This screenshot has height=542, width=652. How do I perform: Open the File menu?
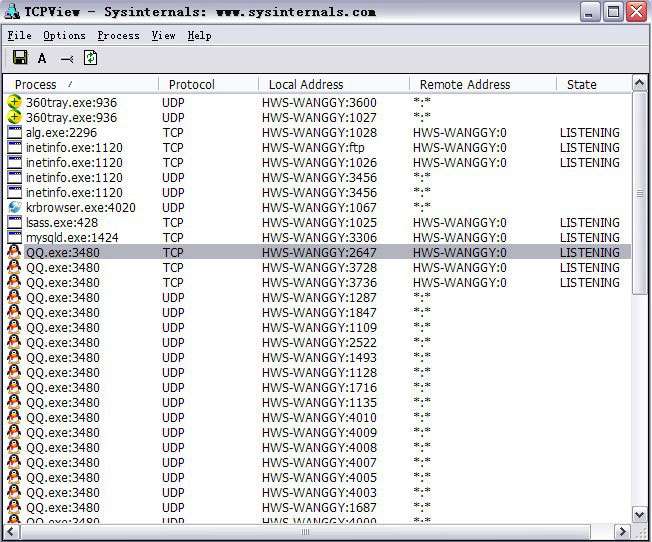pyautogui.click(x=20, y=36)
